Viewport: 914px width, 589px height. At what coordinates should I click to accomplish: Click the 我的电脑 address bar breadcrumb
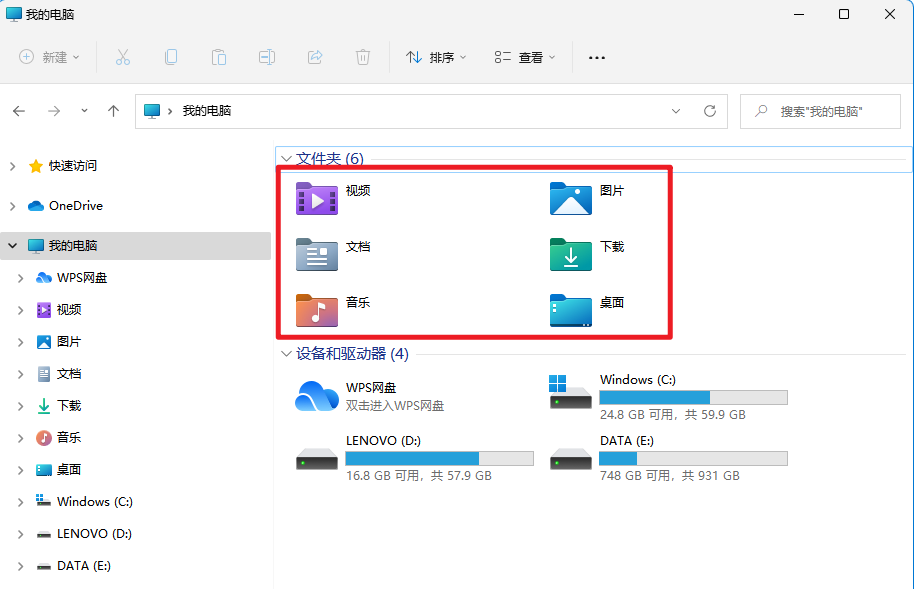(207, 111)
